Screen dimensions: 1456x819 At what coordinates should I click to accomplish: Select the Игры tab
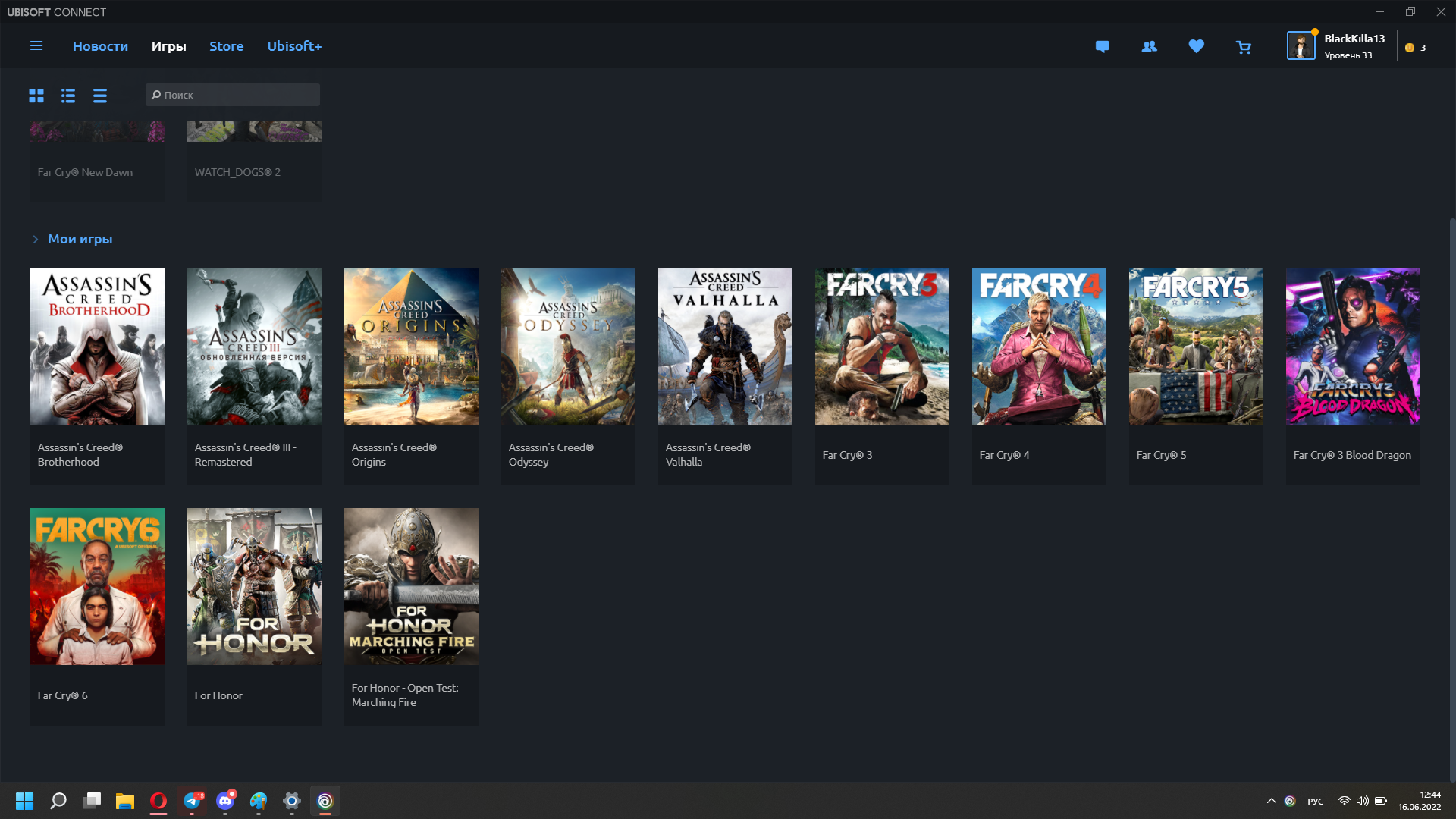168,46
